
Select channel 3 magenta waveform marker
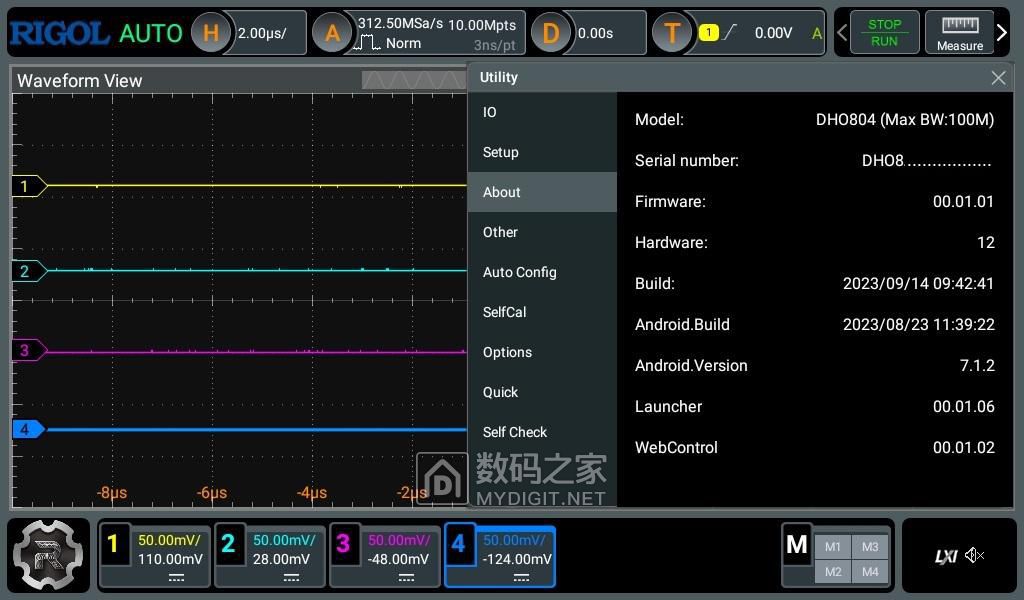29,351
